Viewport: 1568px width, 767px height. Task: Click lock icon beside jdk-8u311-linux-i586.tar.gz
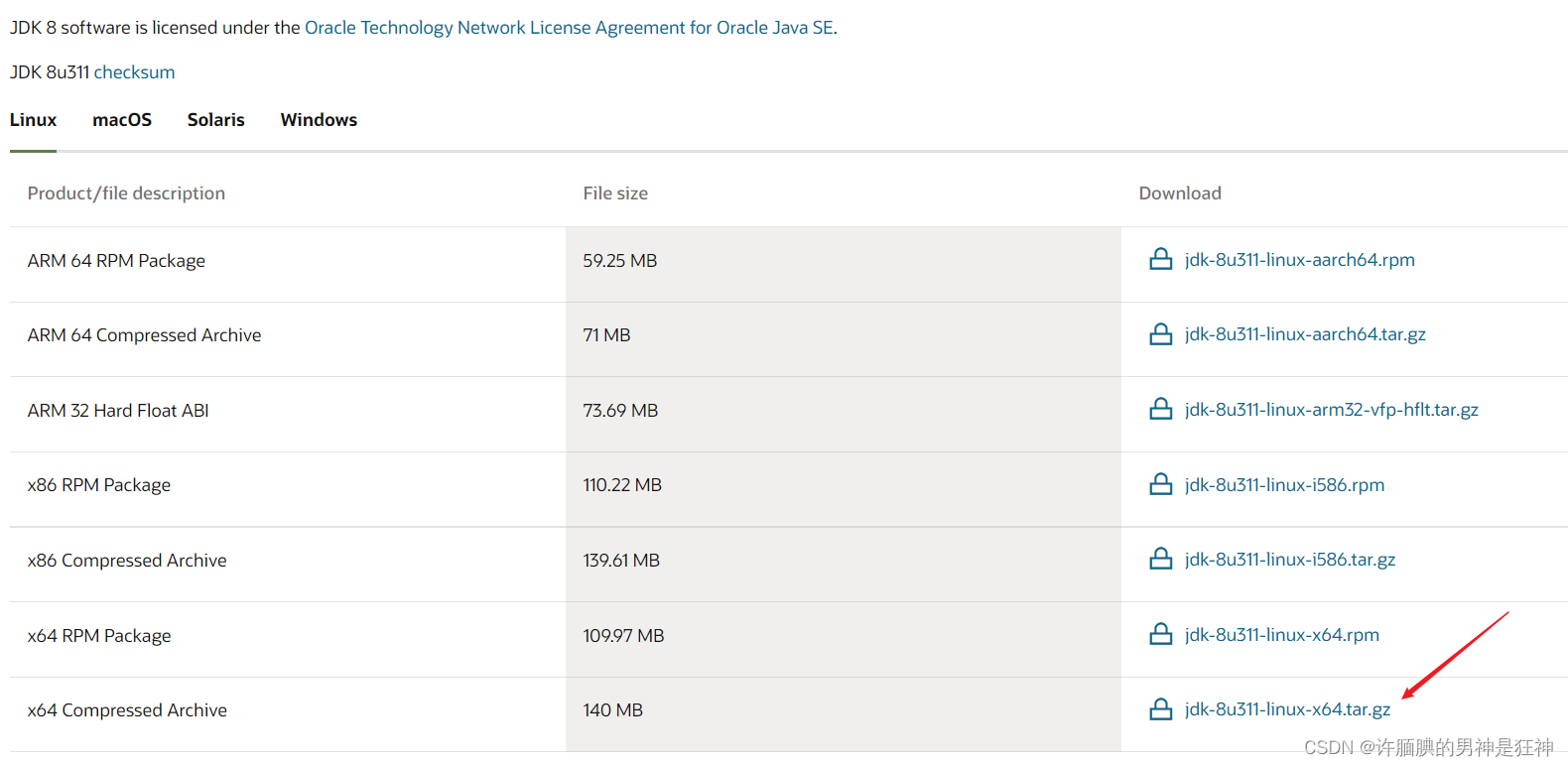click(1160, 559)
